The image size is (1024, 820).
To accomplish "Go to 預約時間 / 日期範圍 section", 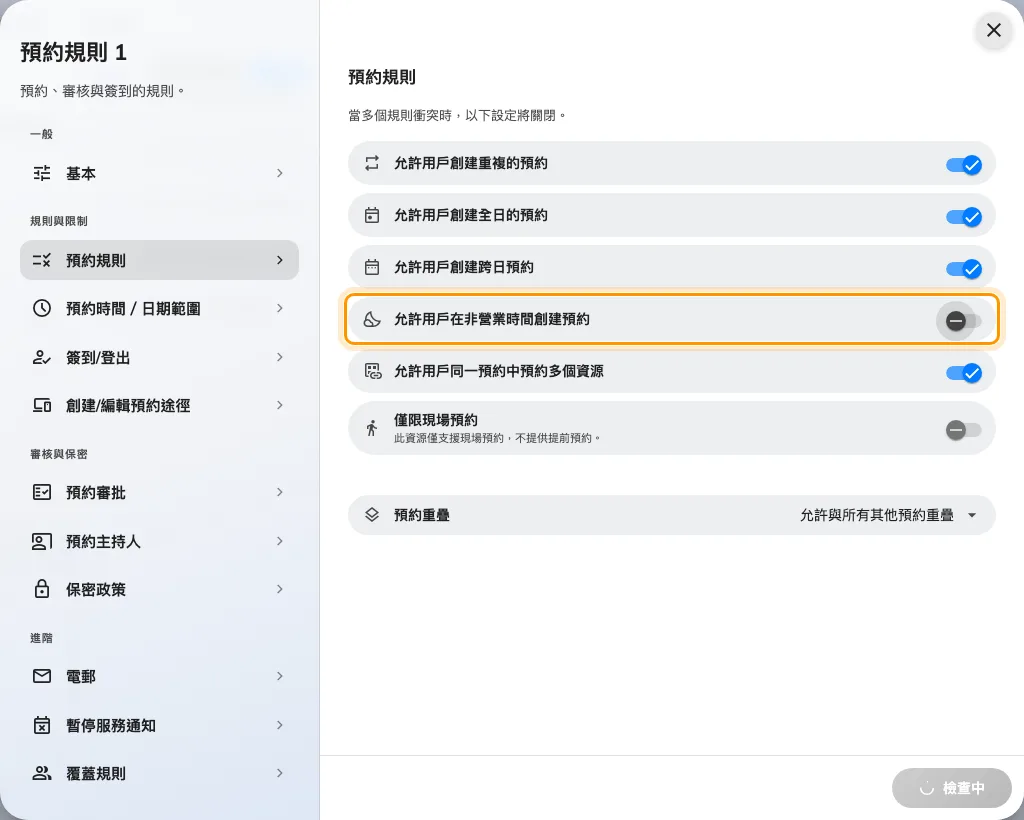I will pyautogui.click(x=159, y=308).
